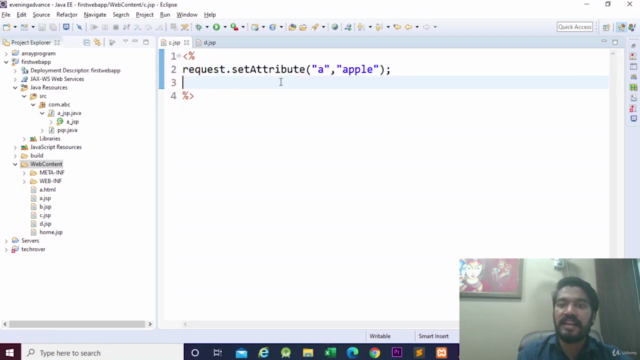This screenshot has width=640, height=360.
Task: Click the New file wizard icon
Action: click(x=7, y=27)
